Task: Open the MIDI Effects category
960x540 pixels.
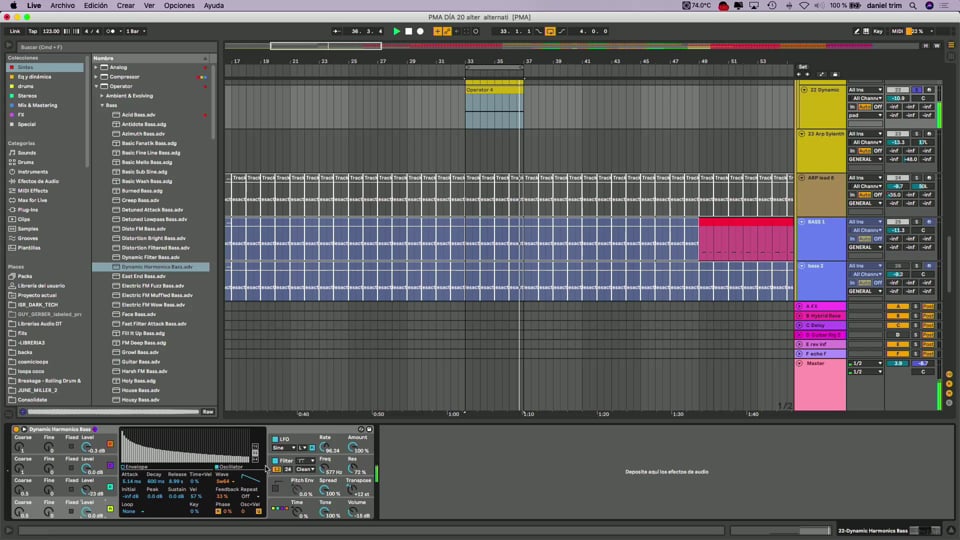Action: pos(32,191)
